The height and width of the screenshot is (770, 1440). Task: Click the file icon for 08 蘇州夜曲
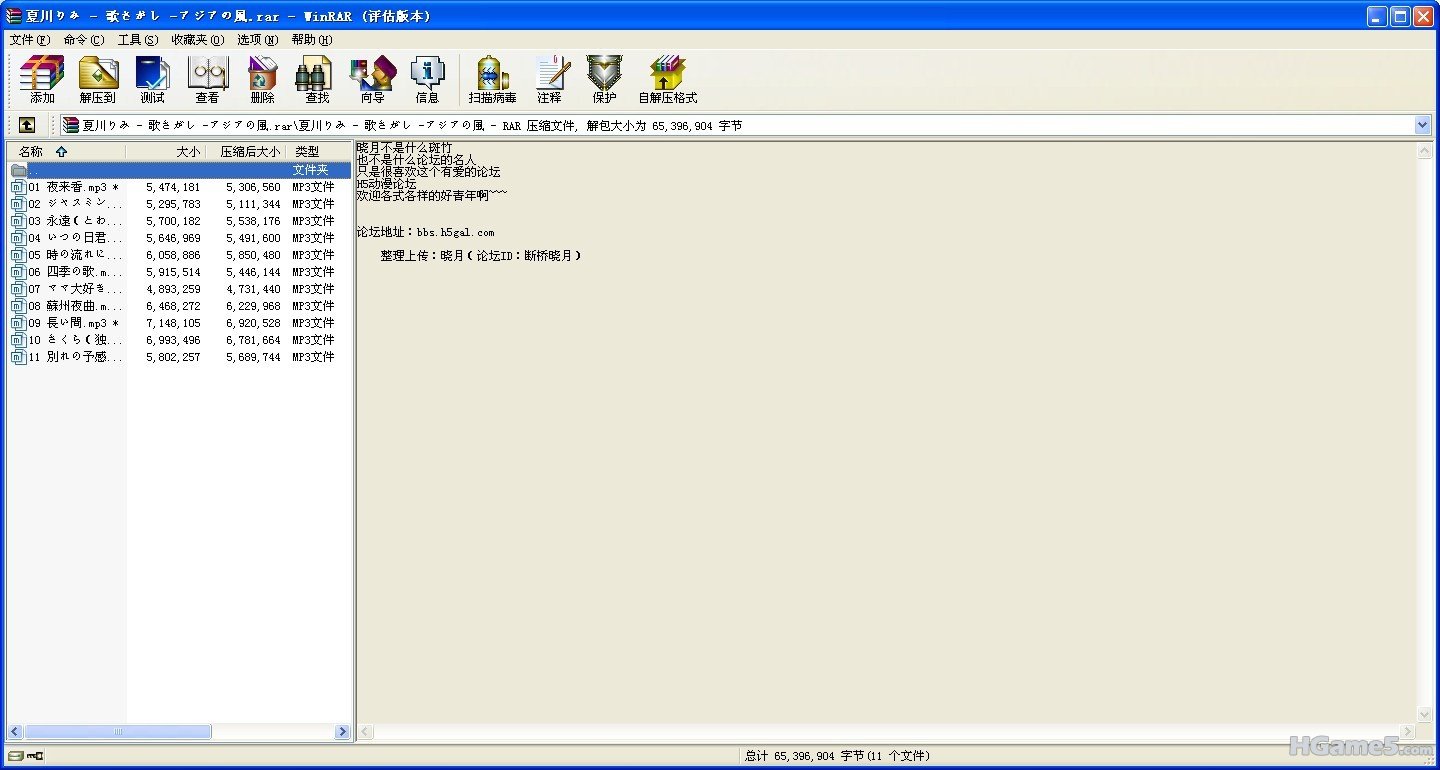click(x=18, y=306)
